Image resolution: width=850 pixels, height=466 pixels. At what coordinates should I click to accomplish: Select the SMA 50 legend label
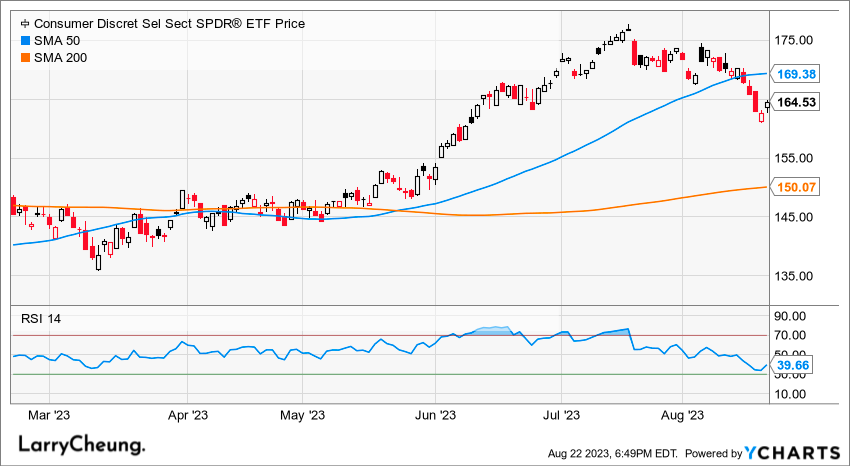[57, 41]
